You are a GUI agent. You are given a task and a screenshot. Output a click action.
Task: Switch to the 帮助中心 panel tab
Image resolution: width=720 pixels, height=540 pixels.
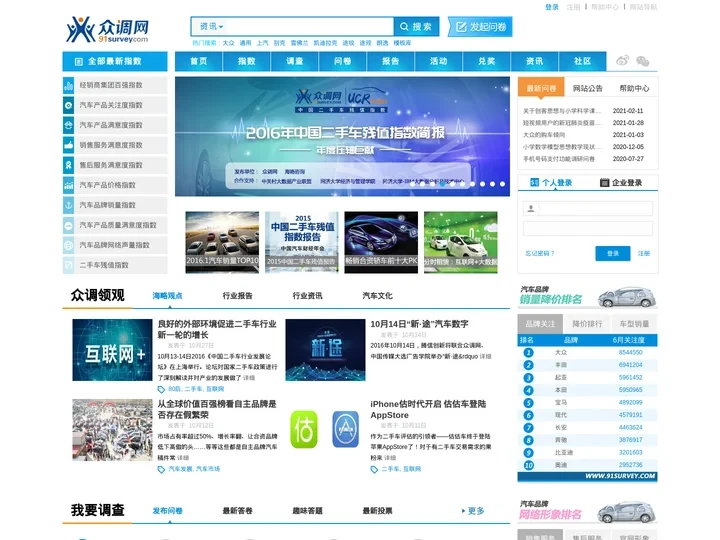[634, 88]
